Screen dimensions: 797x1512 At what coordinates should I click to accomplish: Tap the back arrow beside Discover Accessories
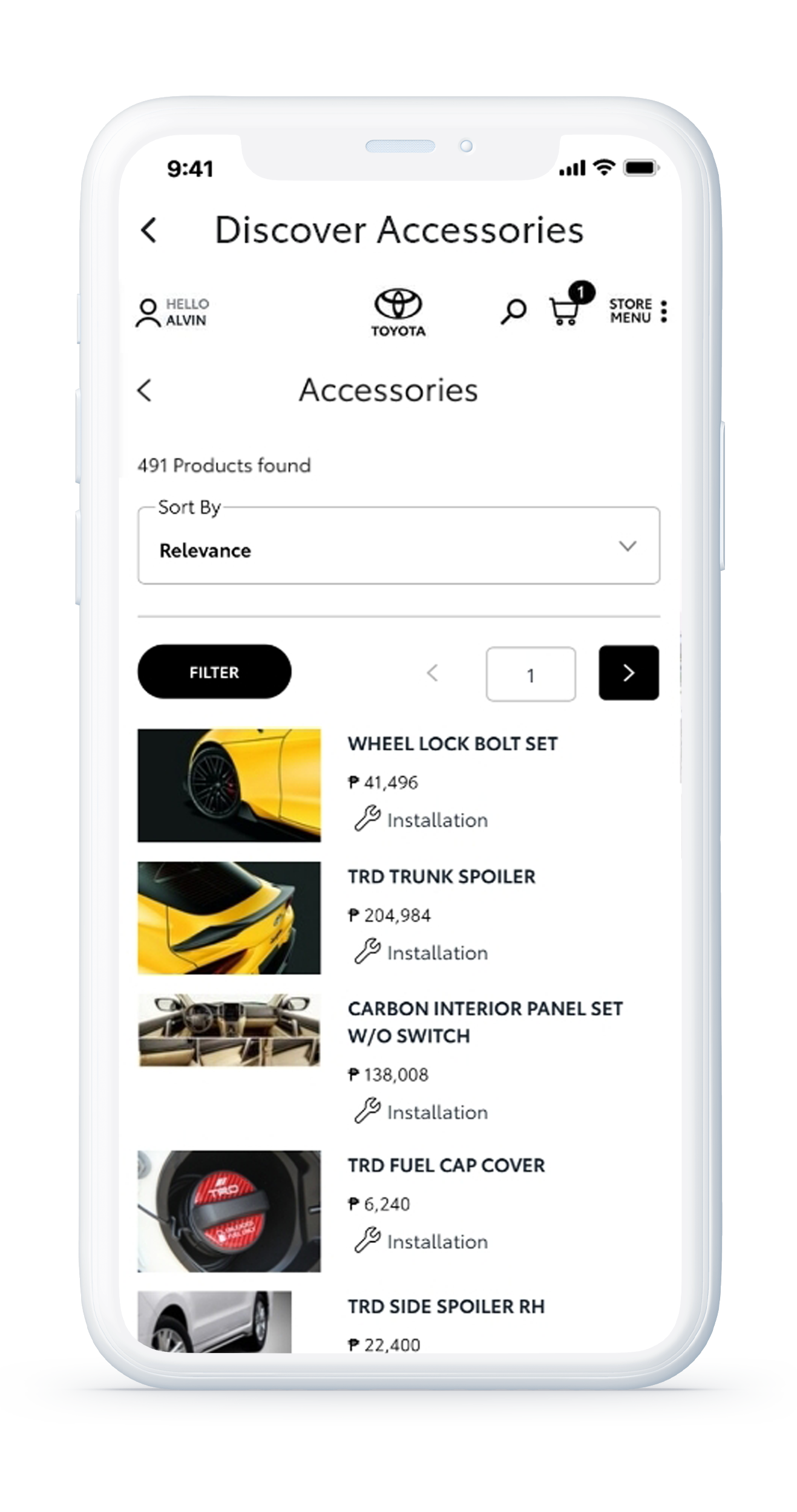[149, 230]
